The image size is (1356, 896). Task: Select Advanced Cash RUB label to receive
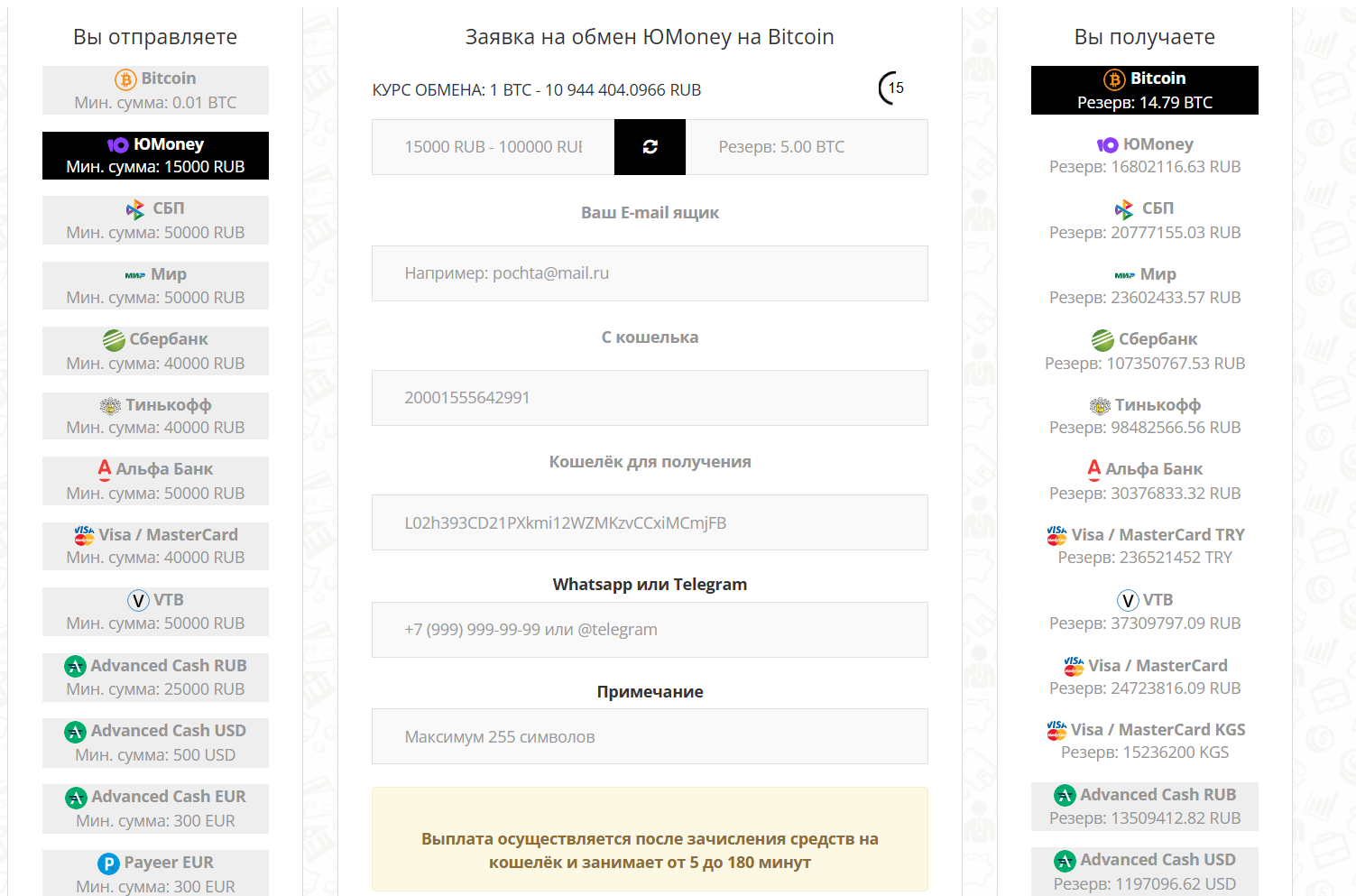tap(1158, 795)
